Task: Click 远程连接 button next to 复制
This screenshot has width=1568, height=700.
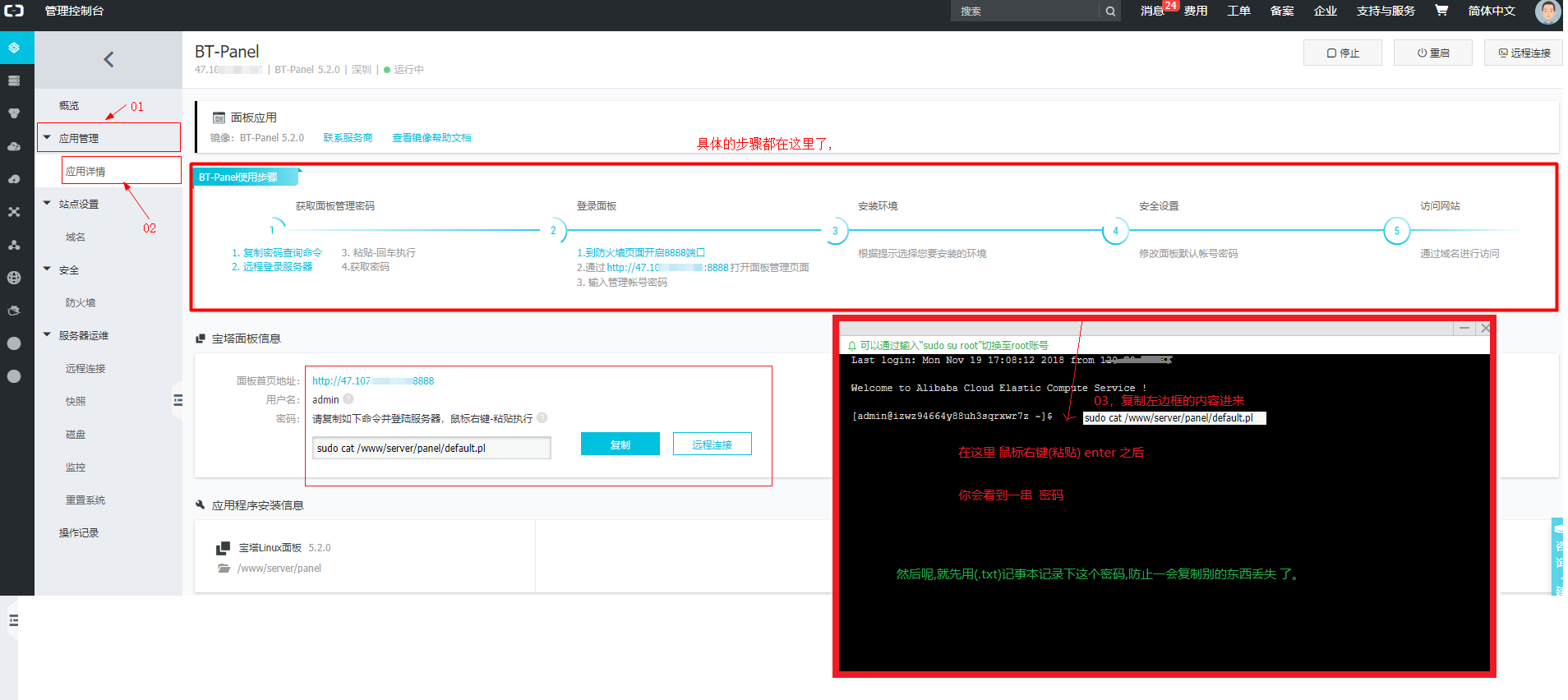Action: click(x=712, y=444)
